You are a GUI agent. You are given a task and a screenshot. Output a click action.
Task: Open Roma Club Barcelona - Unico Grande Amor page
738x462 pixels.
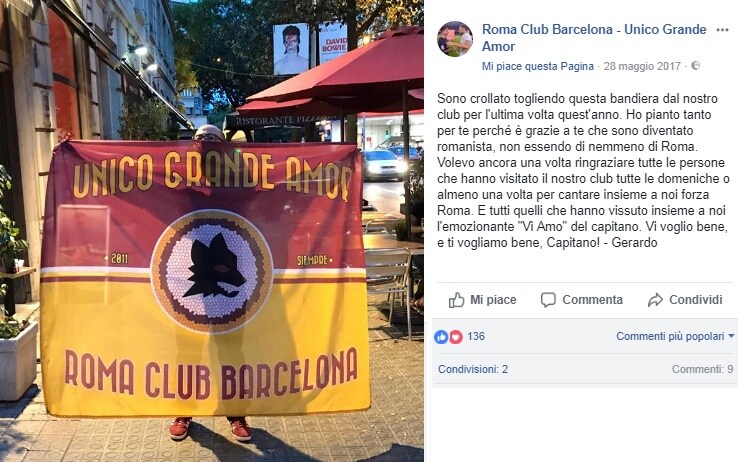594,38
